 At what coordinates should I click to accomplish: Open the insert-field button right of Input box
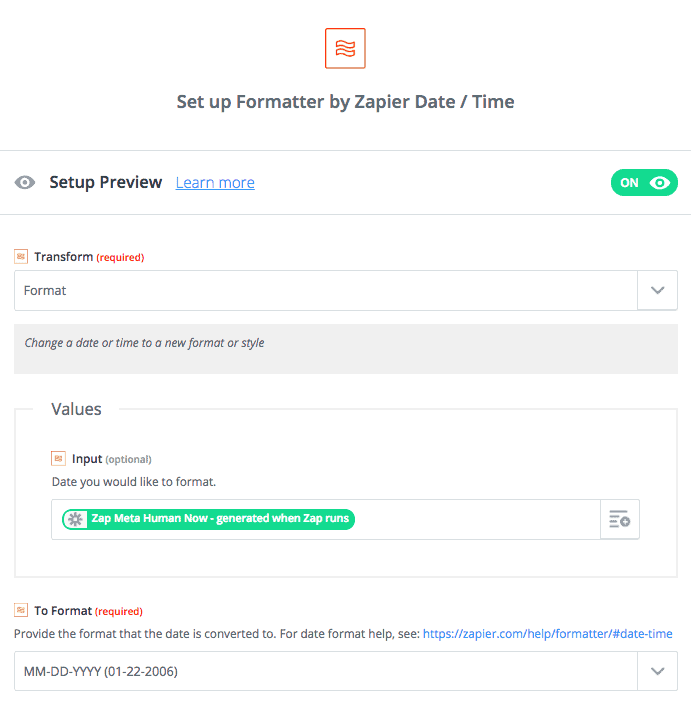point(619,520)
